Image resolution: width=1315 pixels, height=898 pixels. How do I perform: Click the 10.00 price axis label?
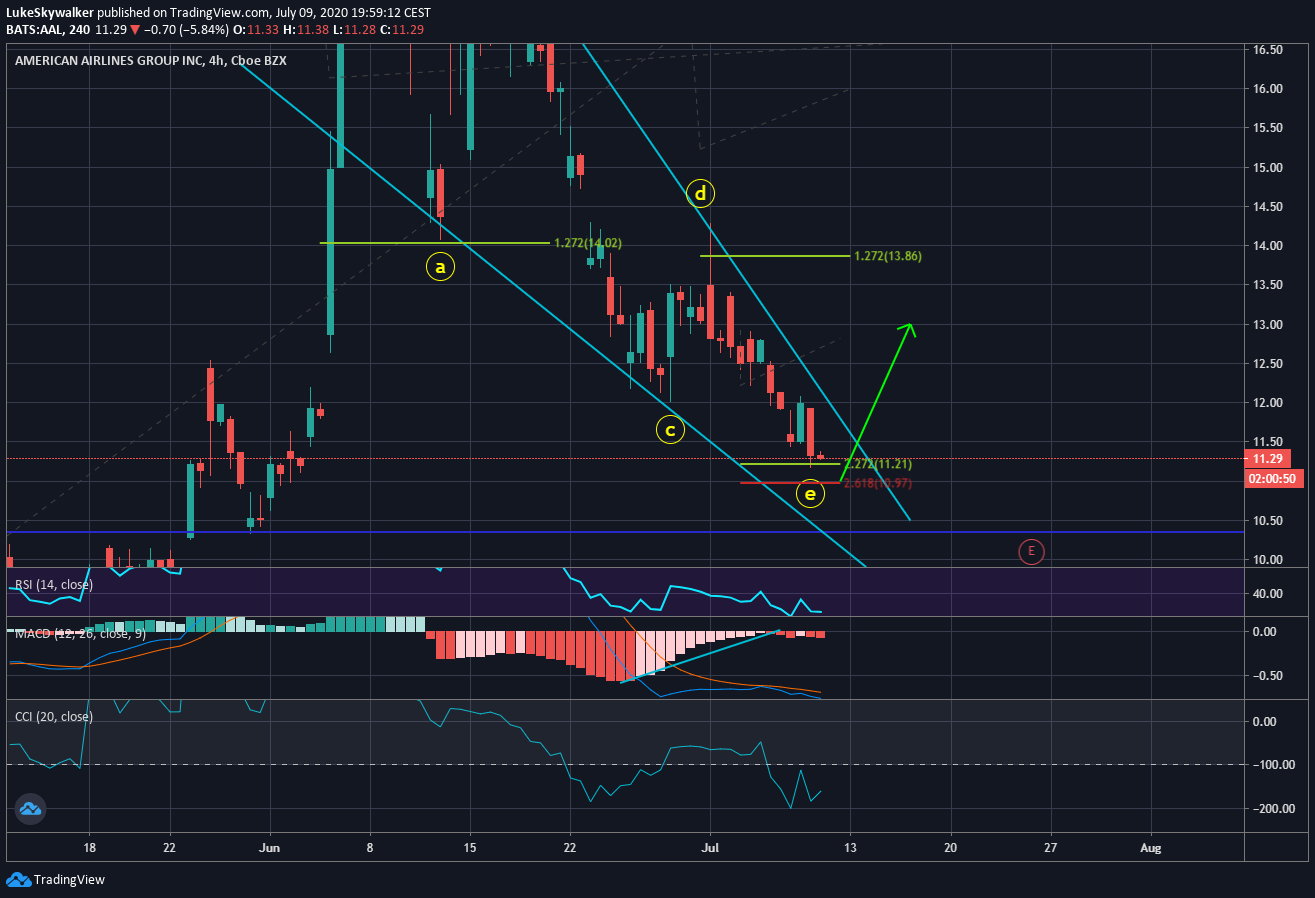pos(1268,560)
